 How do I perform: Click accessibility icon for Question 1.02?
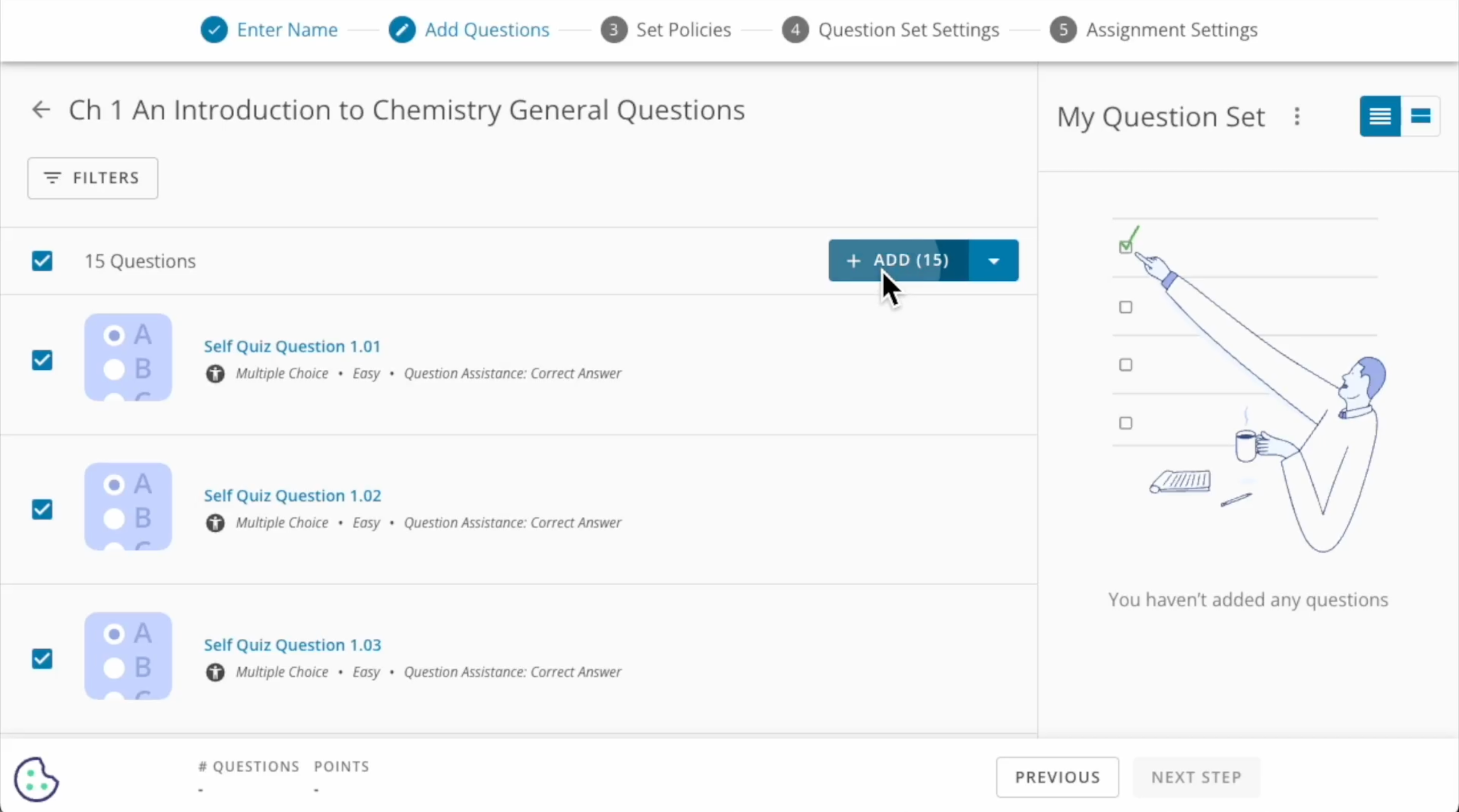click(x=215, y=523)
